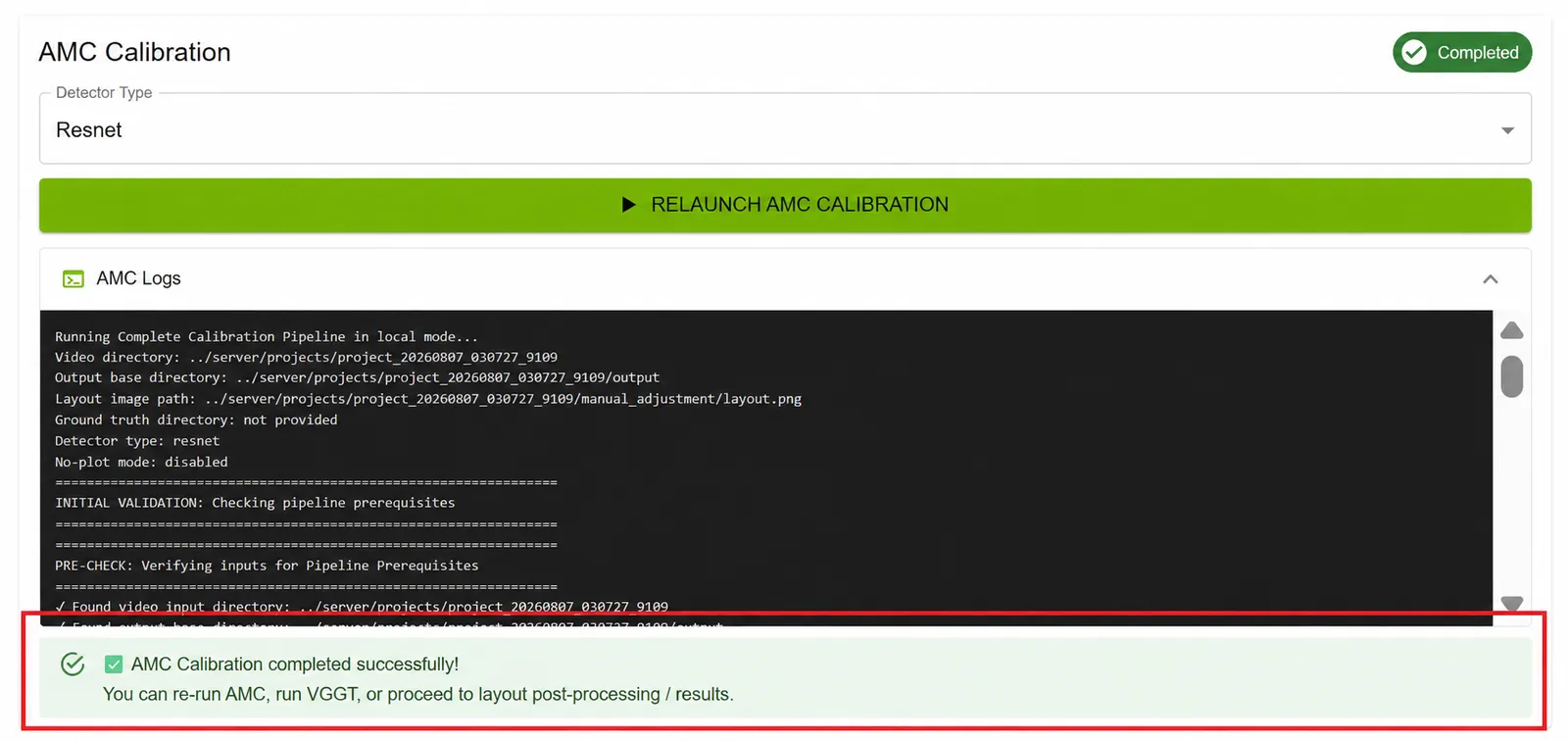This screenshot has width=1568, height=741.
Task: Click 'AMC Calibration completed successfully!' message
Action: point(295,665)
